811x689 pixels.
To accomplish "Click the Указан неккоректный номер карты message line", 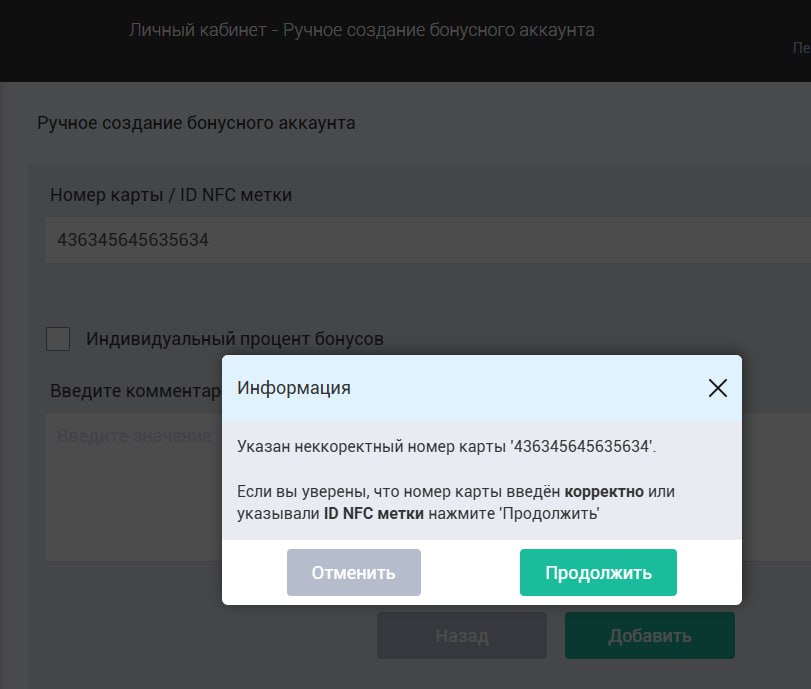I will point(446,446).
